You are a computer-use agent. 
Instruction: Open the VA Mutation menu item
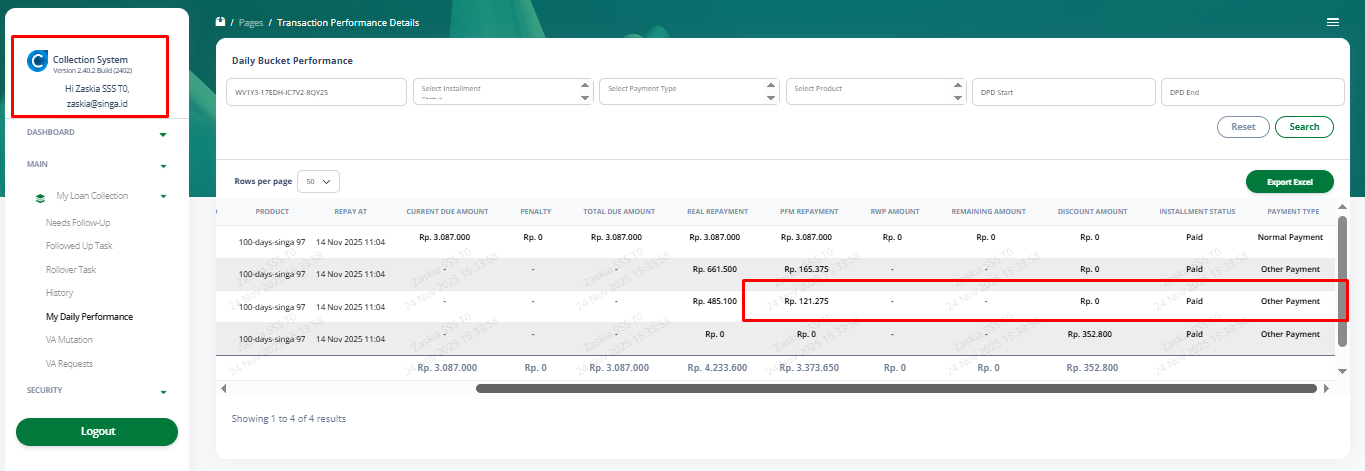coord(69,340)
